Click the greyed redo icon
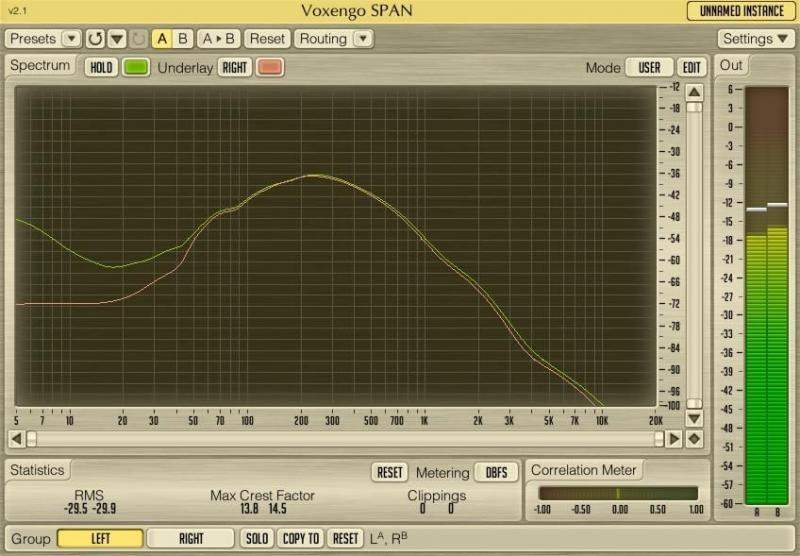Viewport: 800px width, 556px height. pyautogui.click(x=138, y=39)
